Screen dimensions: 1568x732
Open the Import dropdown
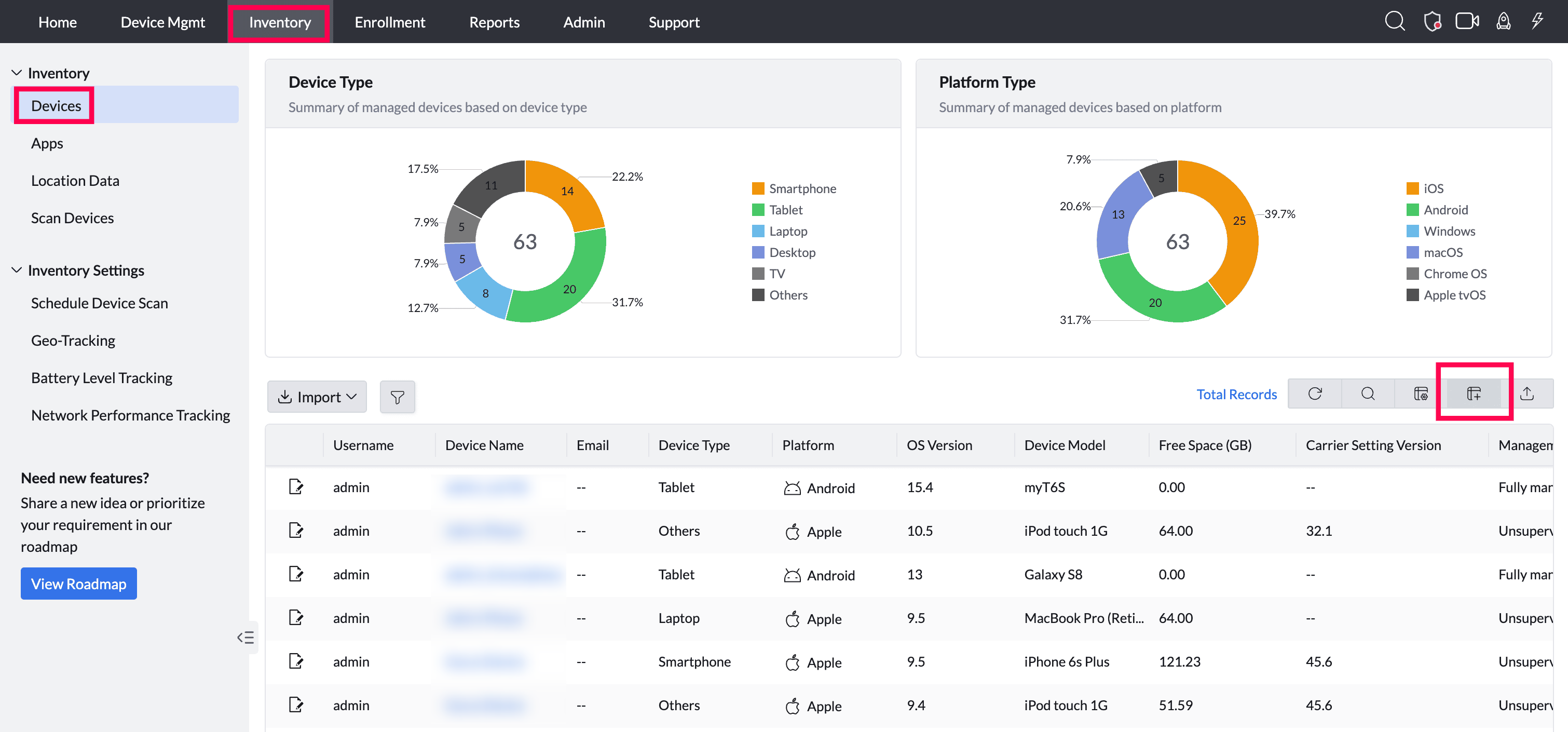click(317, 397)
